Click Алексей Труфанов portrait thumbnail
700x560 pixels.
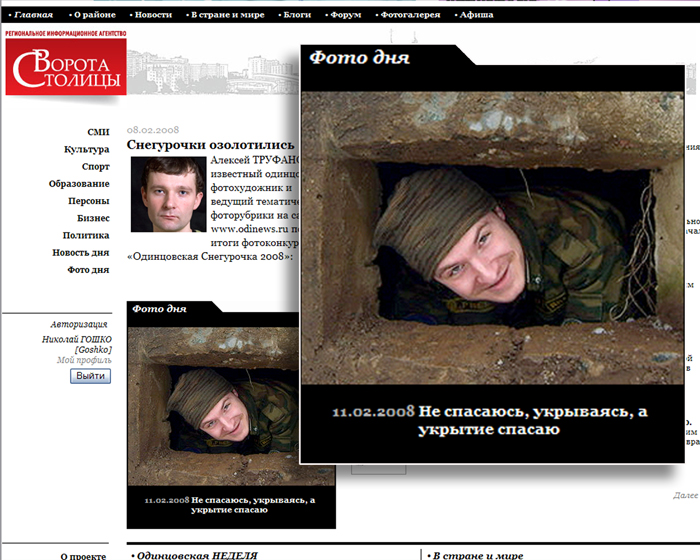tap(168, 194)
